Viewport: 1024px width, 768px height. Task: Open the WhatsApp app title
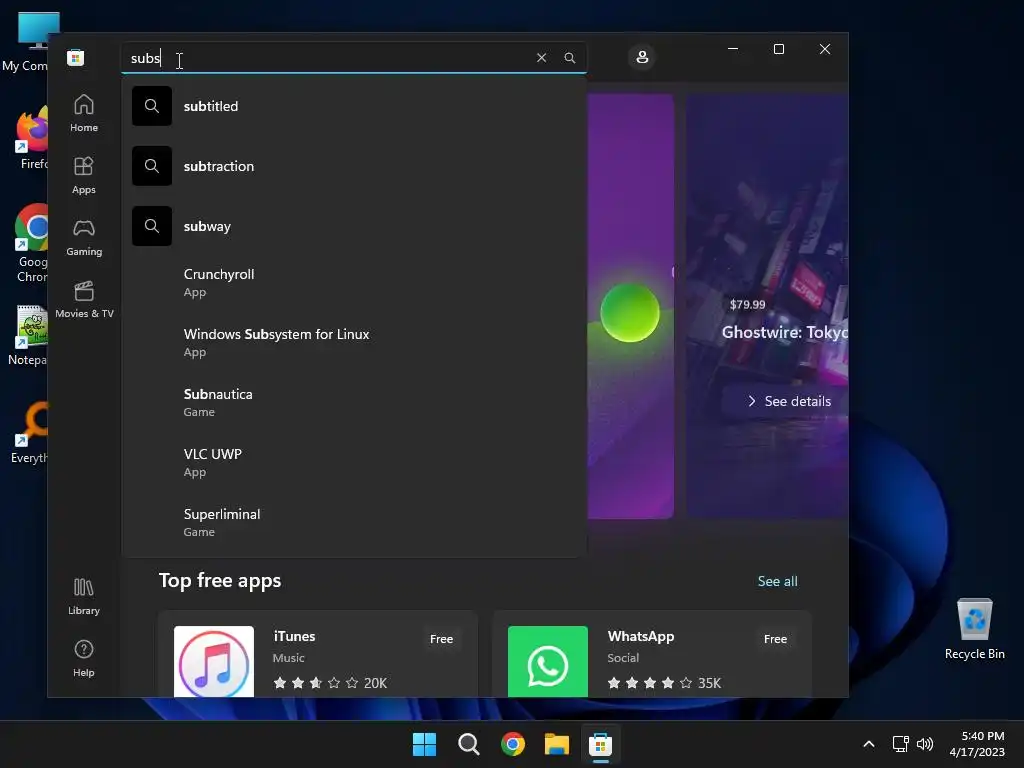click(x=641, y=636)
